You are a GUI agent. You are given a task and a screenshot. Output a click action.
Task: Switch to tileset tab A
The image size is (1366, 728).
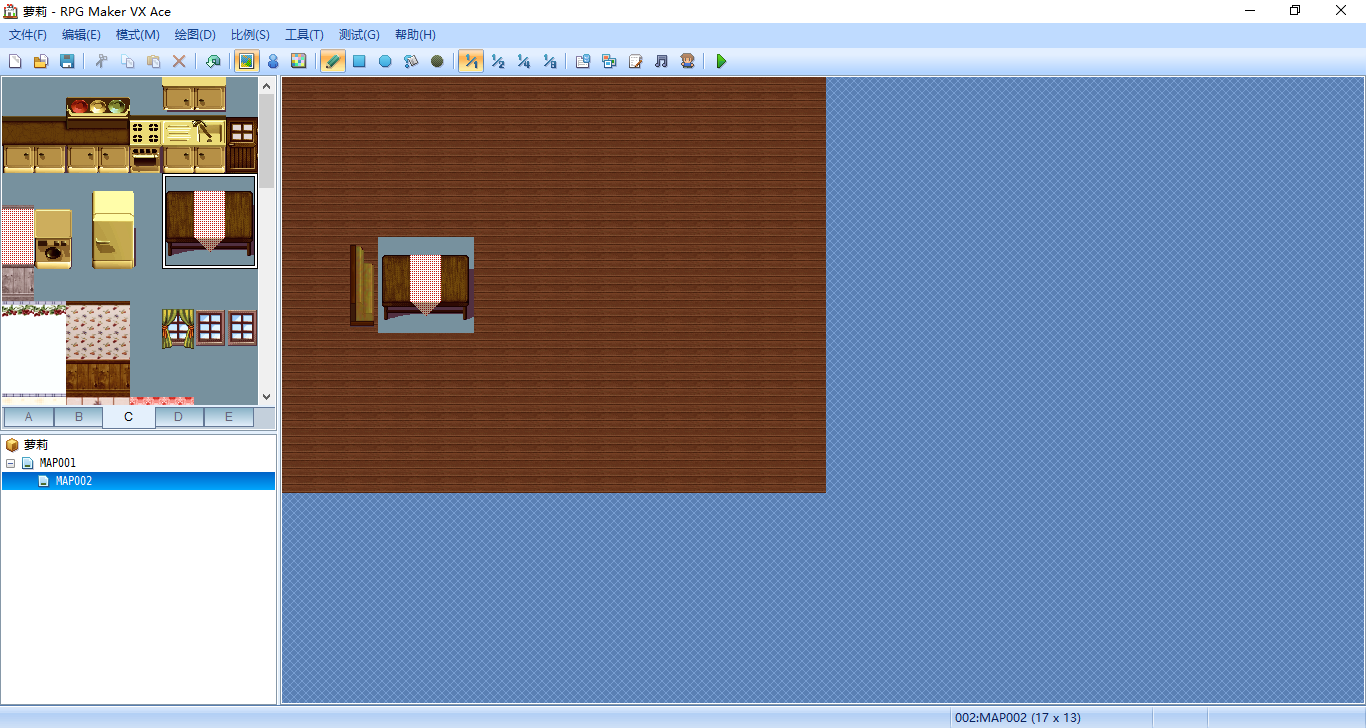pos(28,417)
